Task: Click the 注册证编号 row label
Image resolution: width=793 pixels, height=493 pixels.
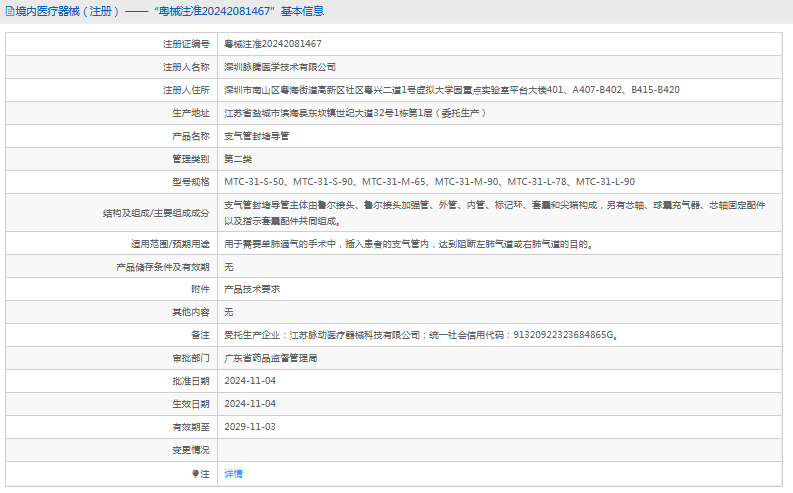Action: tap(186, 44)
